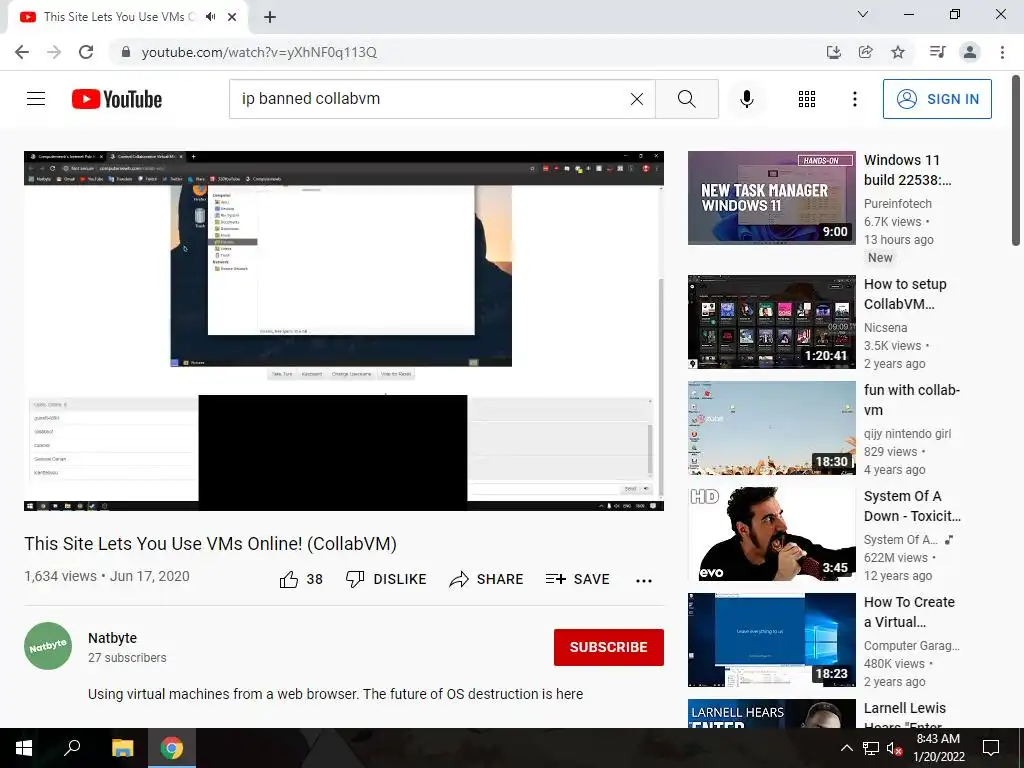Share this page from address bar

pos(865,52)
